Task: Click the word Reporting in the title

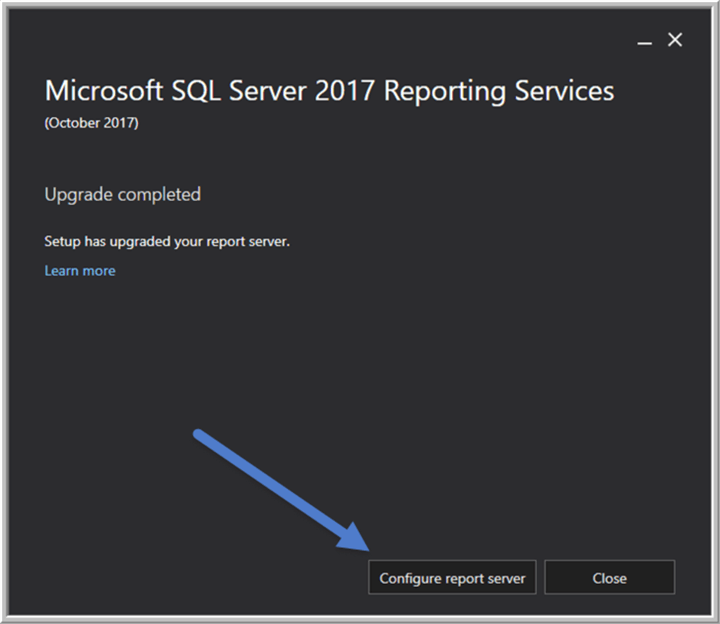Action: click(444, 92)
